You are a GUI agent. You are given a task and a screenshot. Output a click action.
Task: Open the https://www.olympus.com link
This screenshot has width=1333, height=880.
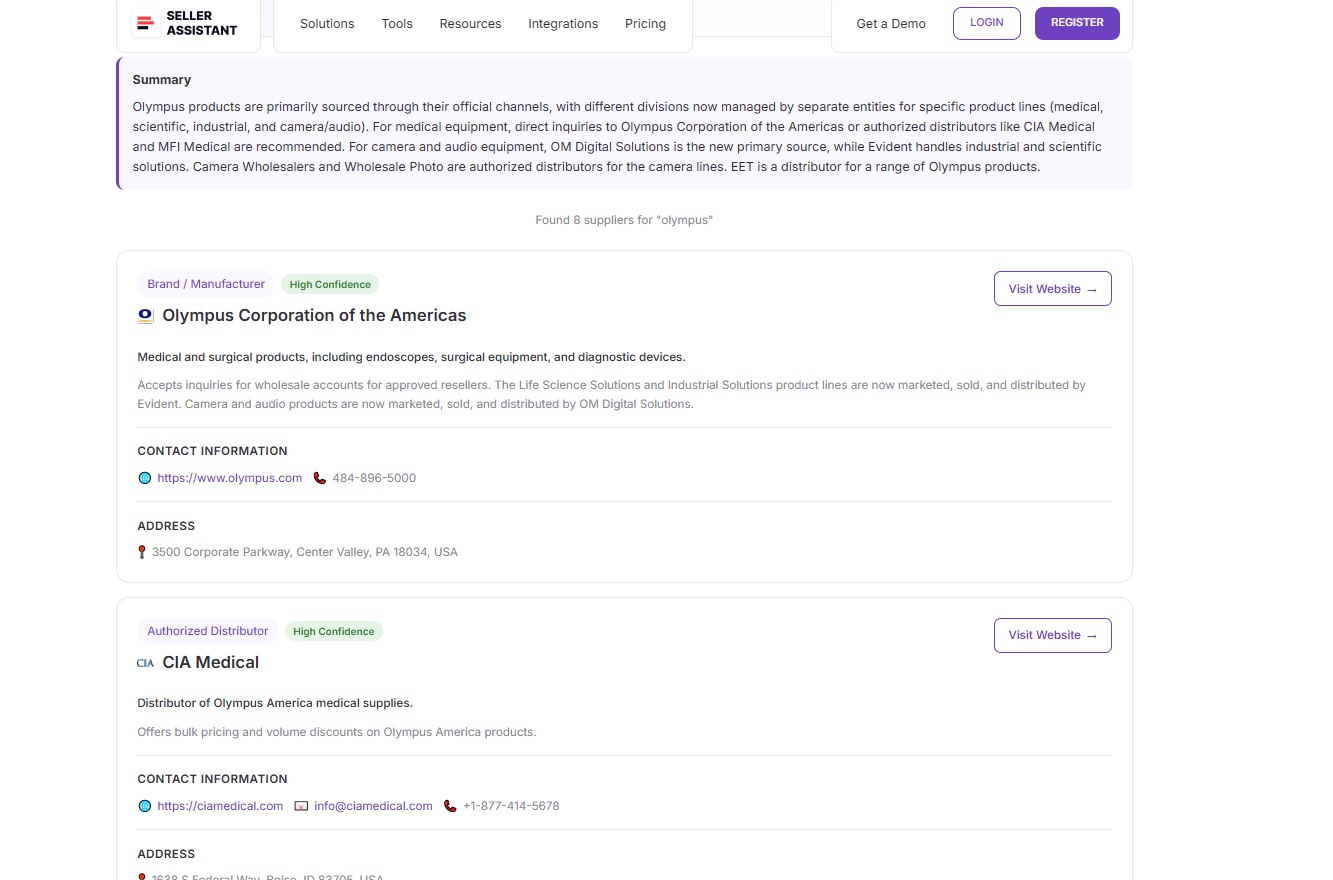tap(229, 478)
